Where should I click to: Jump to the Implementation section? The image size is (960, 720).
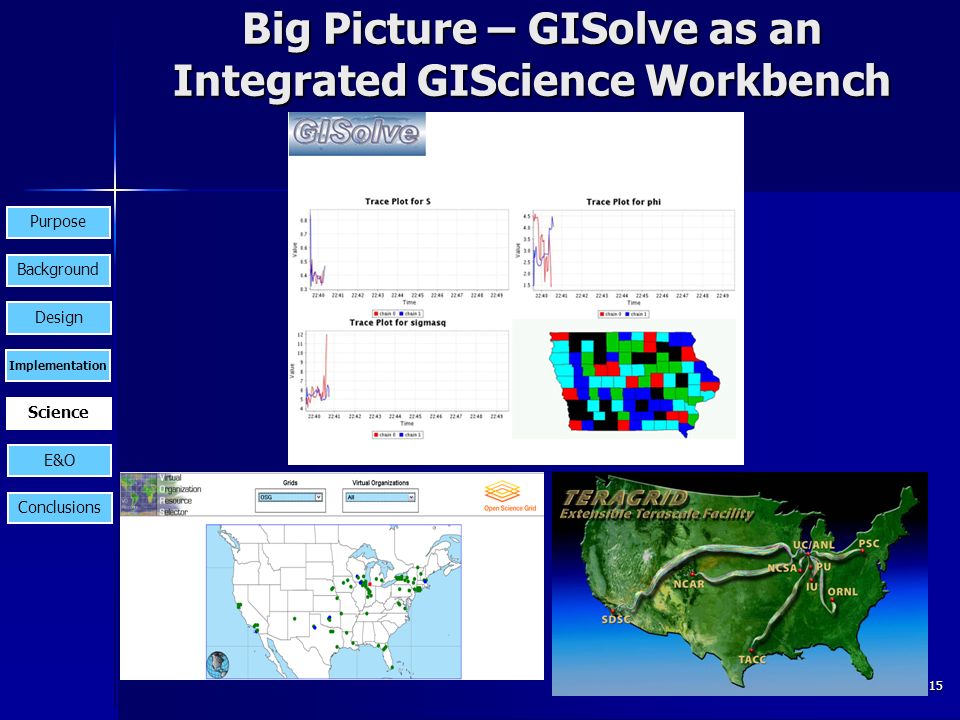pos(58,366)
